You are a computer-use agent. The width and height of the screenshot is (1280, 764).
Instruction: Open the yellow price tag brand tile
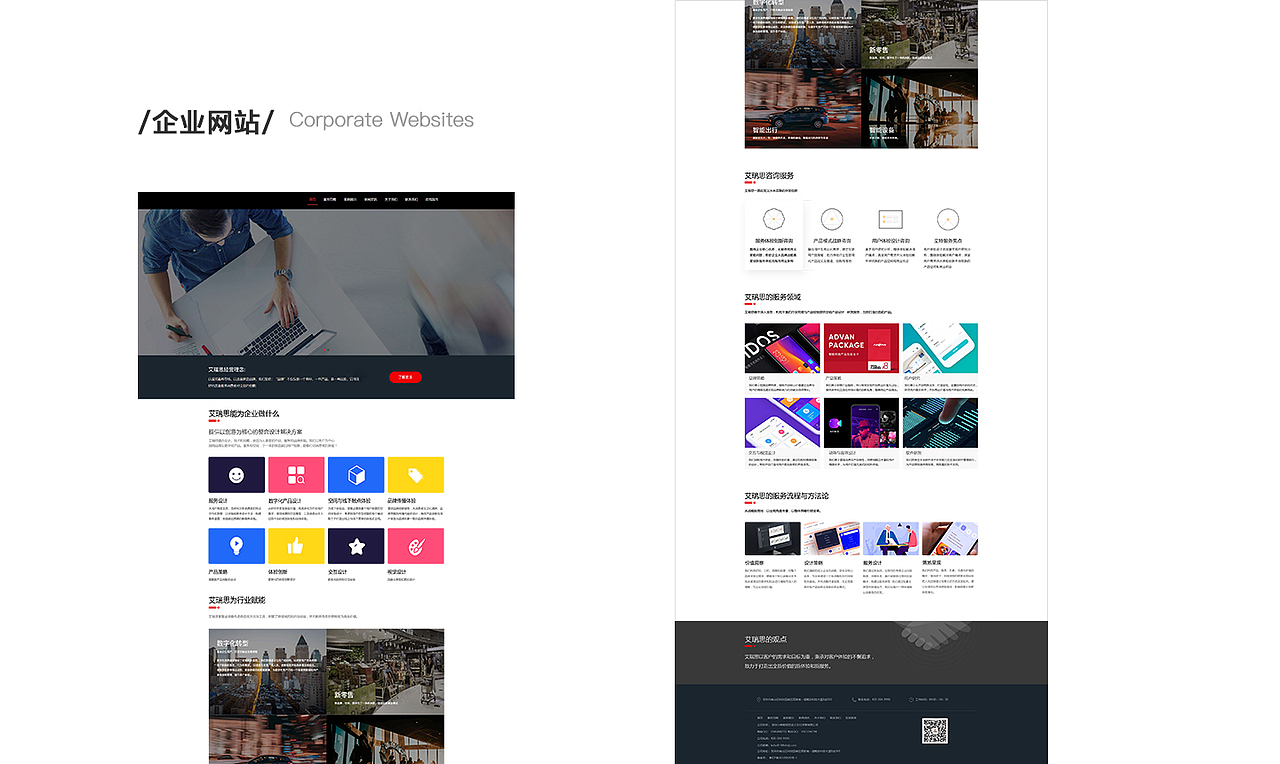pyautogui.click(x=416, y=475)
